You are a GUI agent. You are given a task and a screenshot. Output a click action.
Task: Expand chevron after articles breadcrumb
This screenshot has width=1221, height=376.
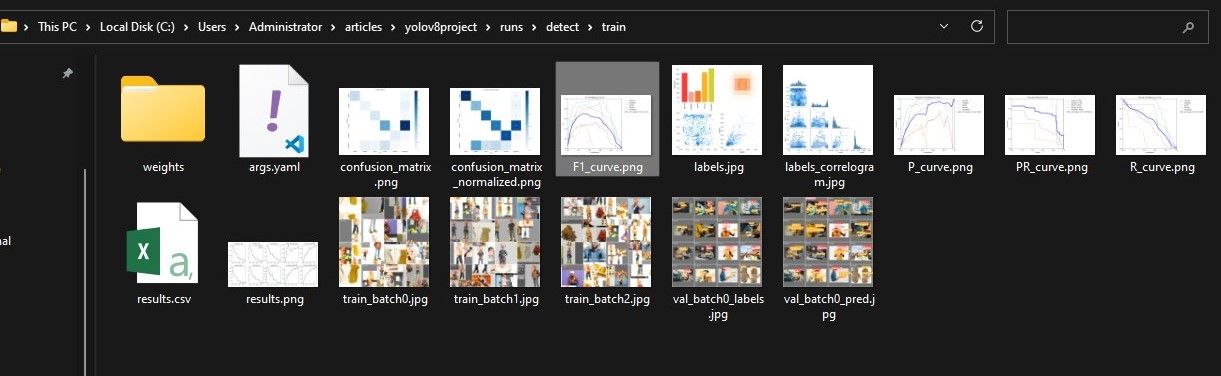(x=392, y=27)
